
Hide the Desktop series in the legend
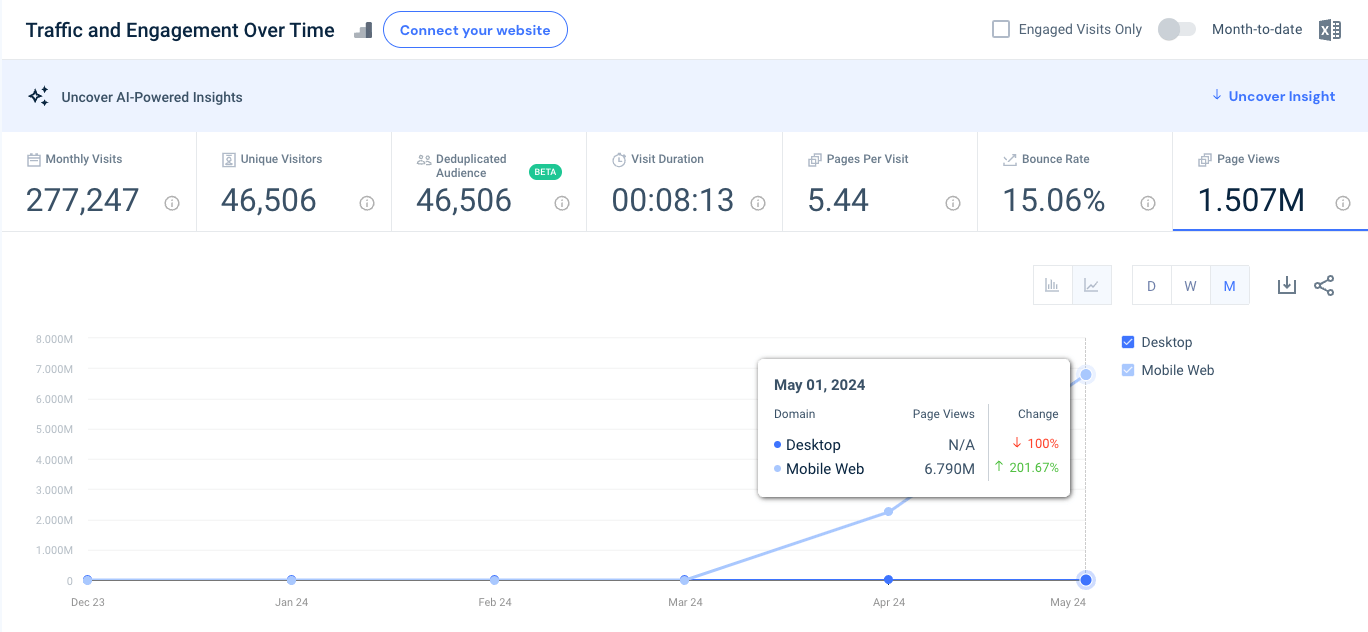[1127, 342]
